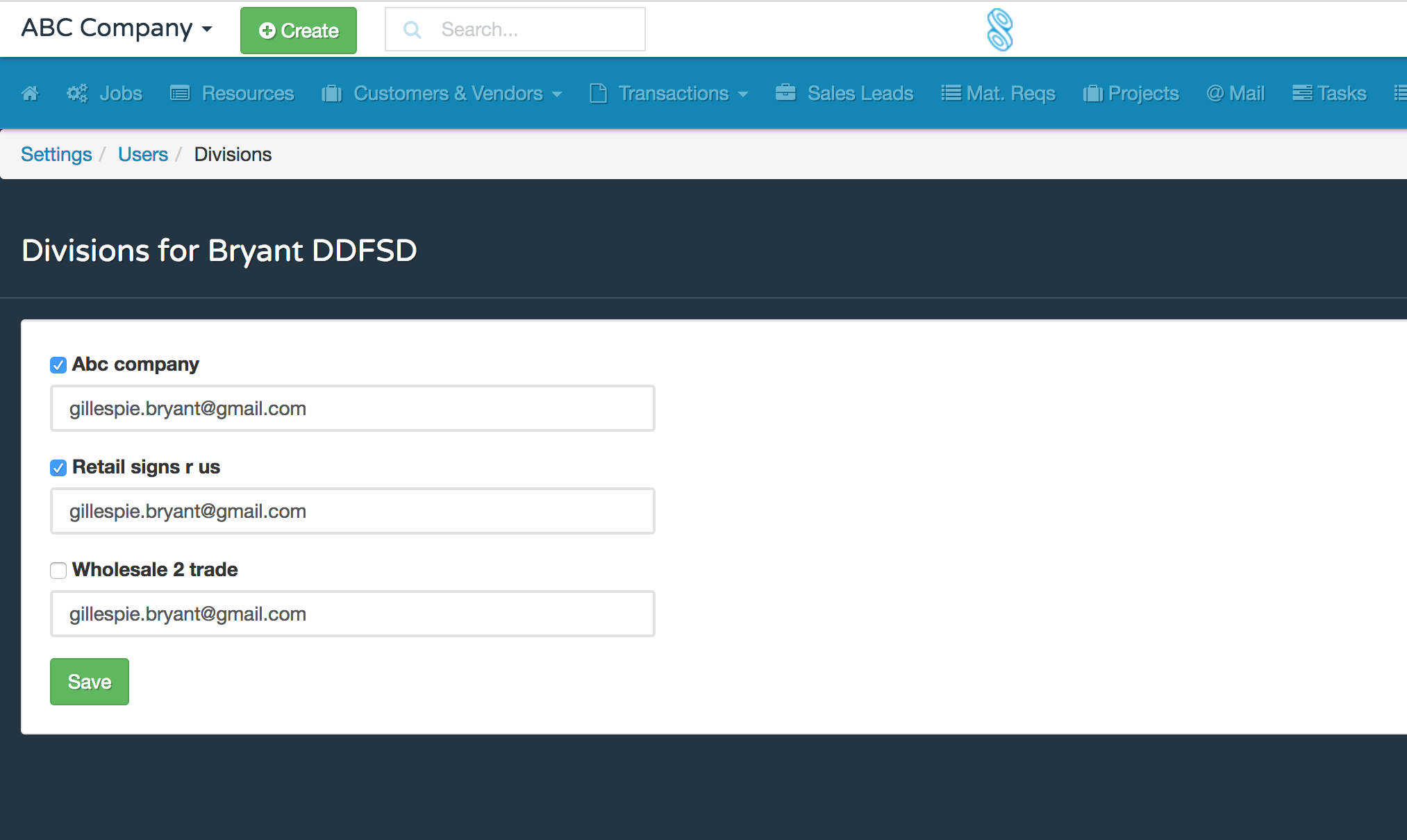Click the Wholesale 2 trade label

click(x=155, y=570)
